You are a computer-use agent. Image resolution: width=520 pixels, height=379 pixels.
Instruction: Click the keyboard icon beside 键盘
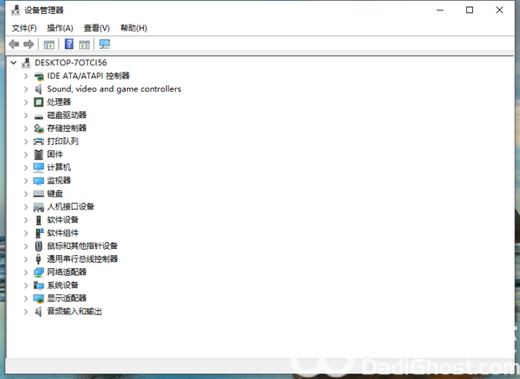(39, 194)
